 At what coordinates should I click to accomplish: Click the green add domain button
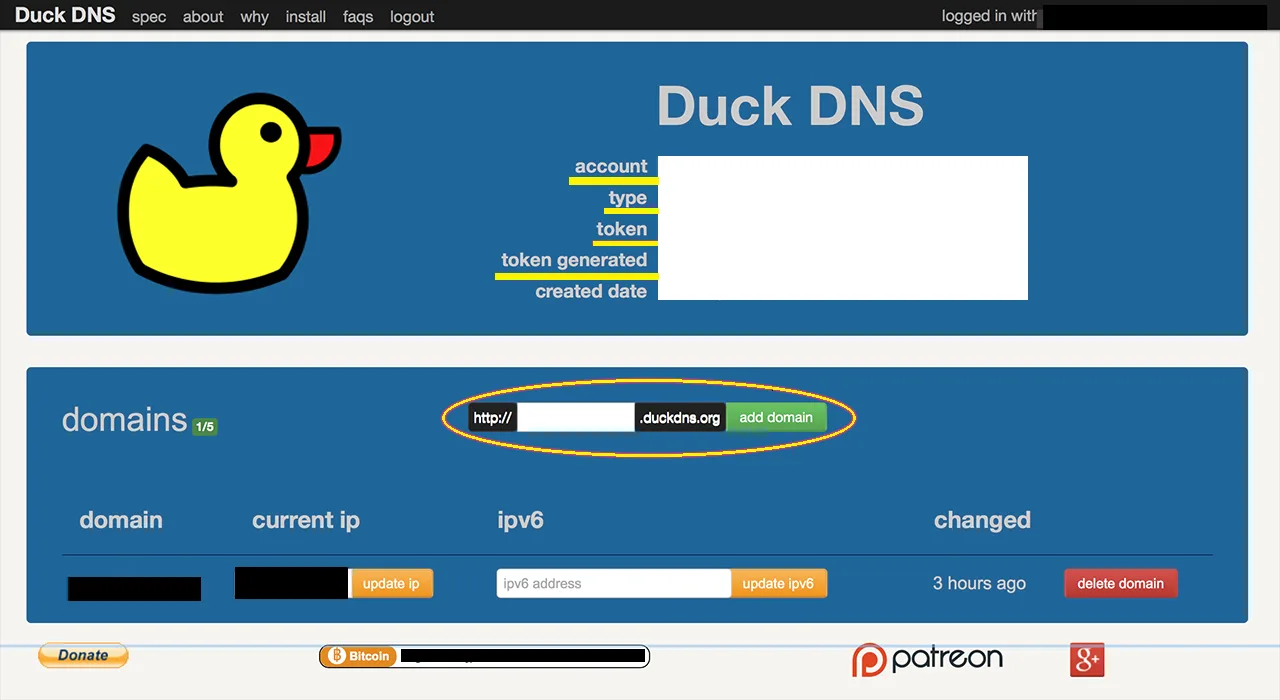776,417
